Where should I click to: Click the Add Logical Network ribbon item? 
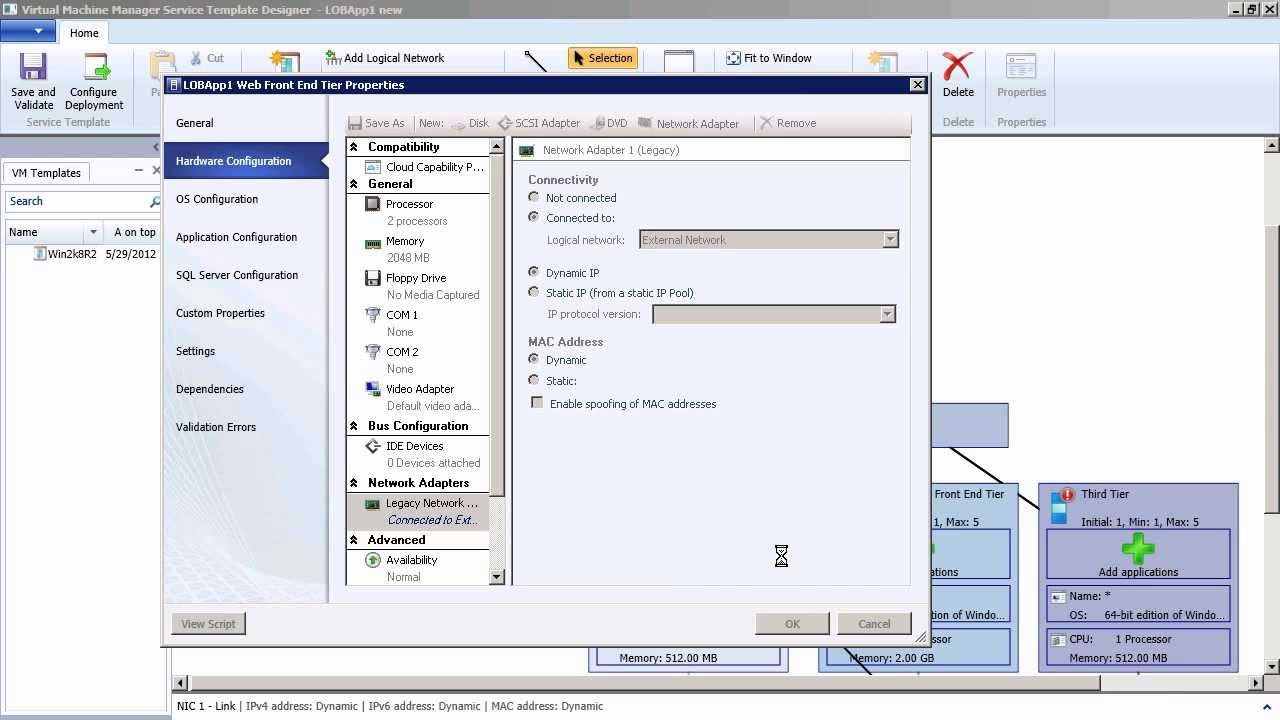coord(385,58)
